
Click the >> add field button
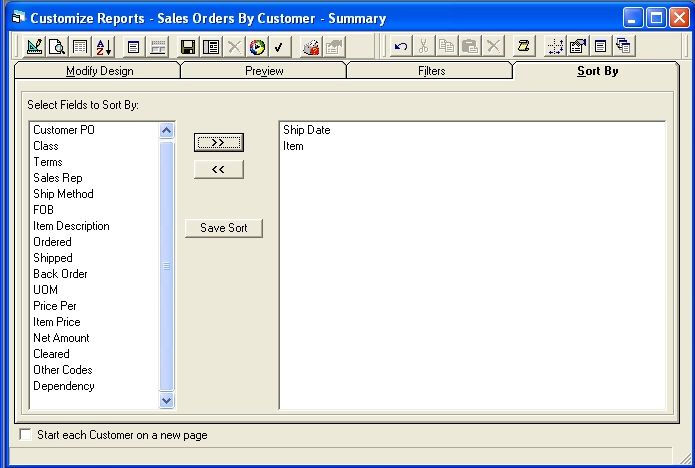[x=219, y=143]
